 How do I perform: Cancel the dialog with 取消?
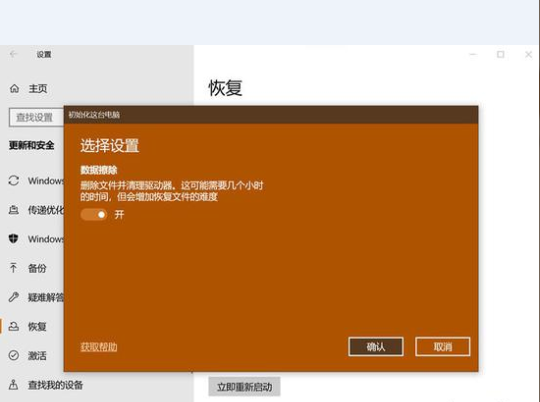click(443, 347)
